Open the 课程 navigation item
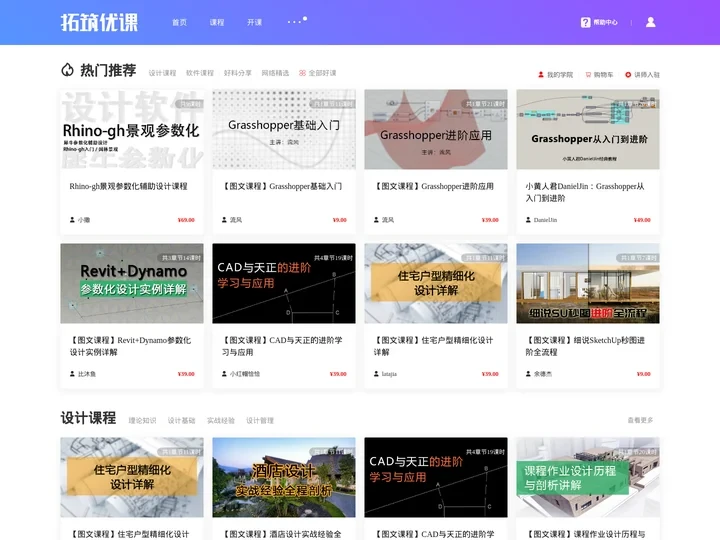This screenshot has height=540, width=720. 217,22
